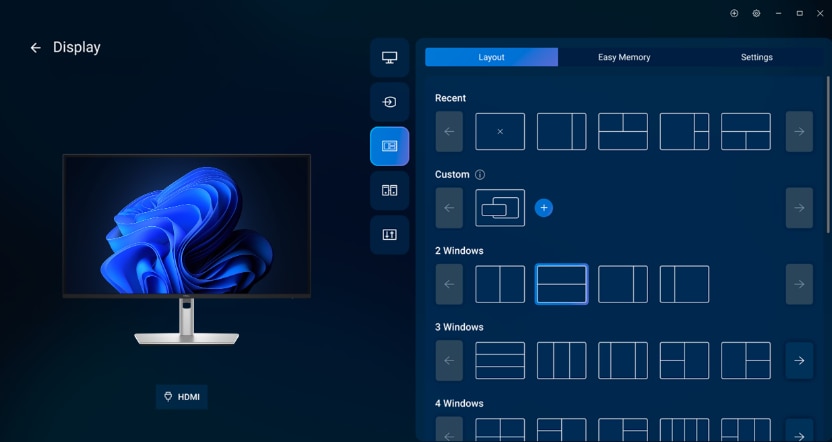
Task: Open the gear settings icon in title bar
Action: point(756,14)
